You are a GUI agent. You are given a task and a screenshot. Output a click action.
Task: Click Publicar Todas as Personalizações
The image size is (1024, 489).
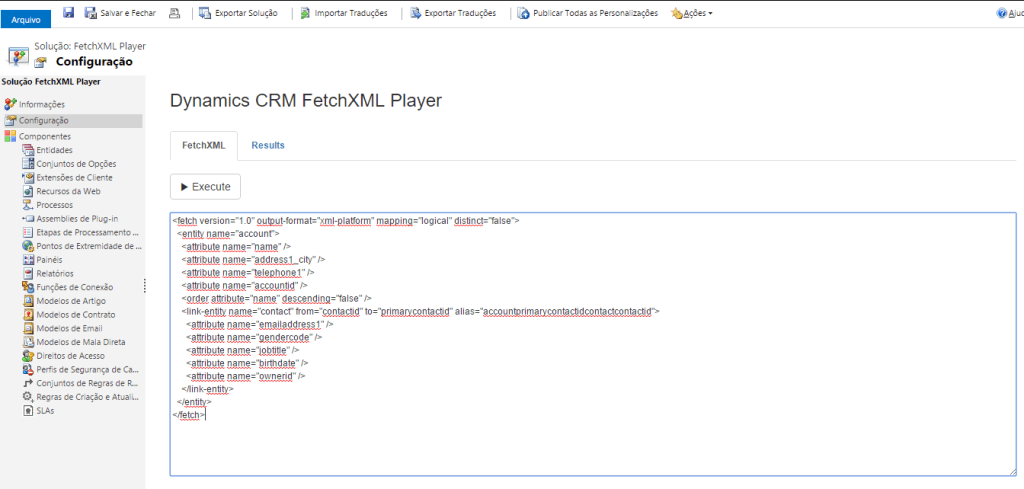pyautogui.click(x=588, y=13)
